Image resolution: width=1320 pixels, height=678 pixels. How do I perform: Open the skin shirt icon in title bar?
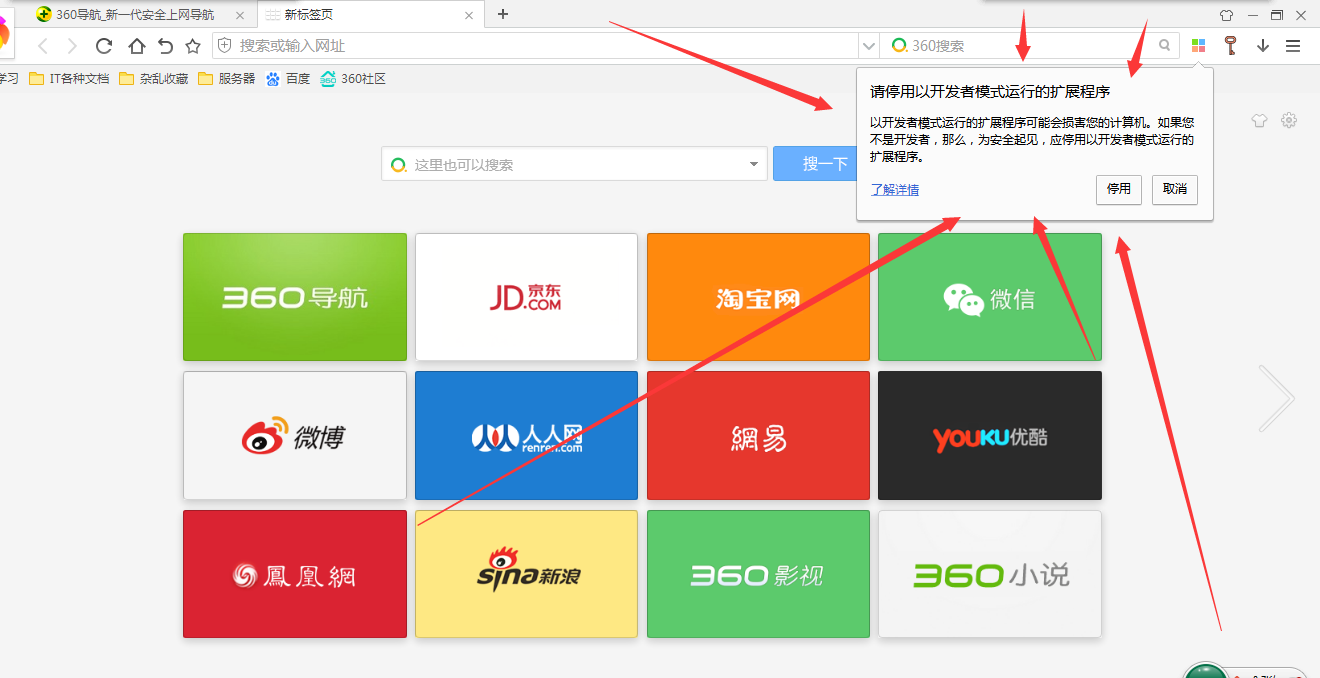click(x=1226, y=15)
